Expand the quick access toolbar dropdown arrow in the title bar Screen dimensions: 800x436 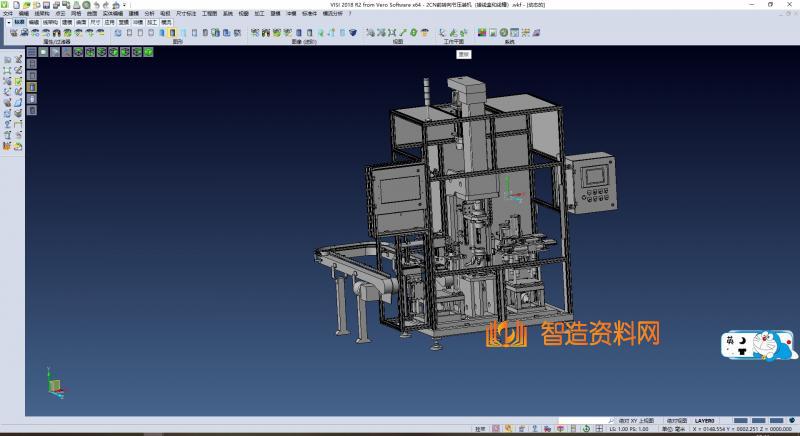(124, 5)
